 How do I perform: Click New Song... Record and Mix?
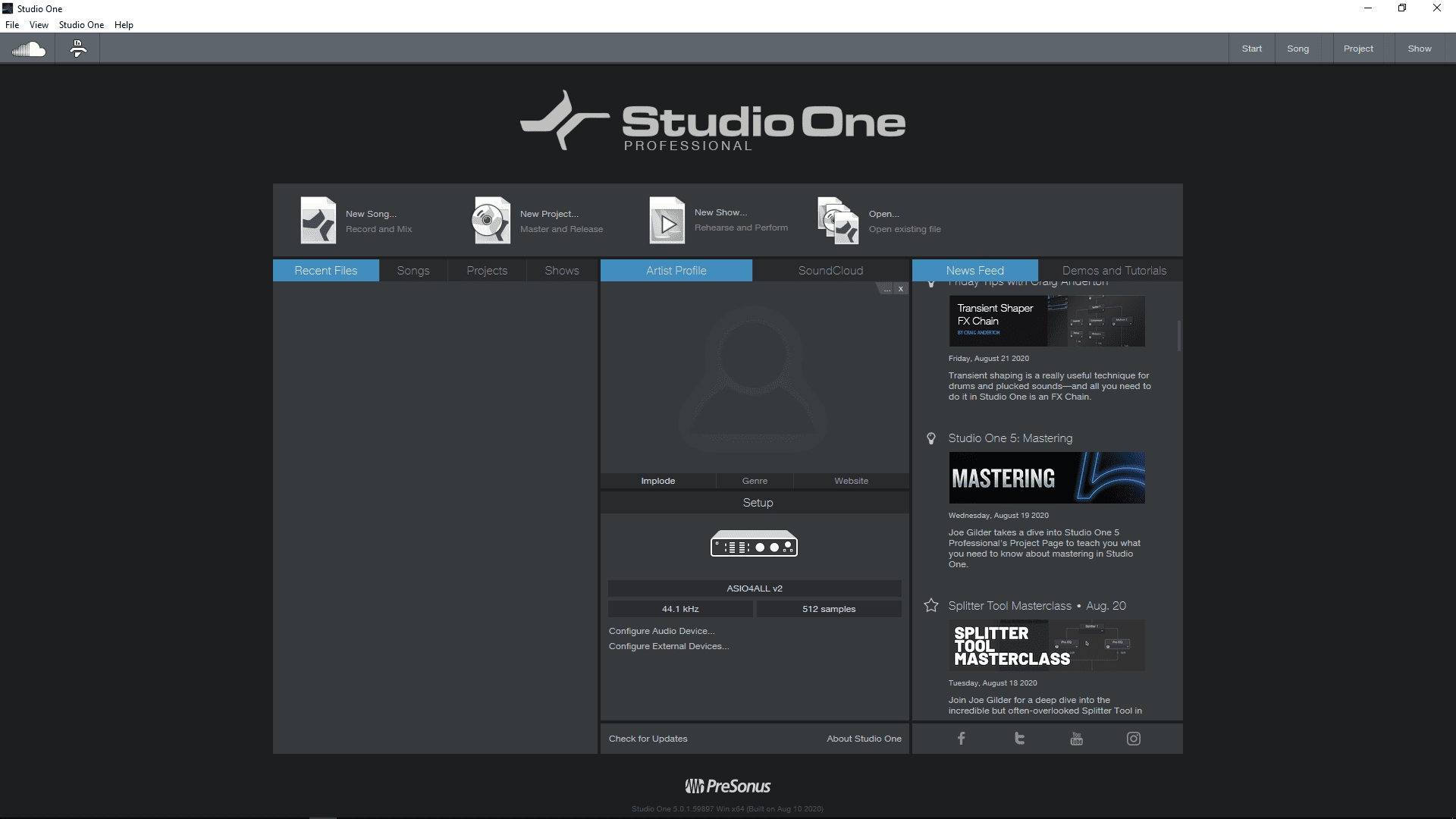click(379, 221)
